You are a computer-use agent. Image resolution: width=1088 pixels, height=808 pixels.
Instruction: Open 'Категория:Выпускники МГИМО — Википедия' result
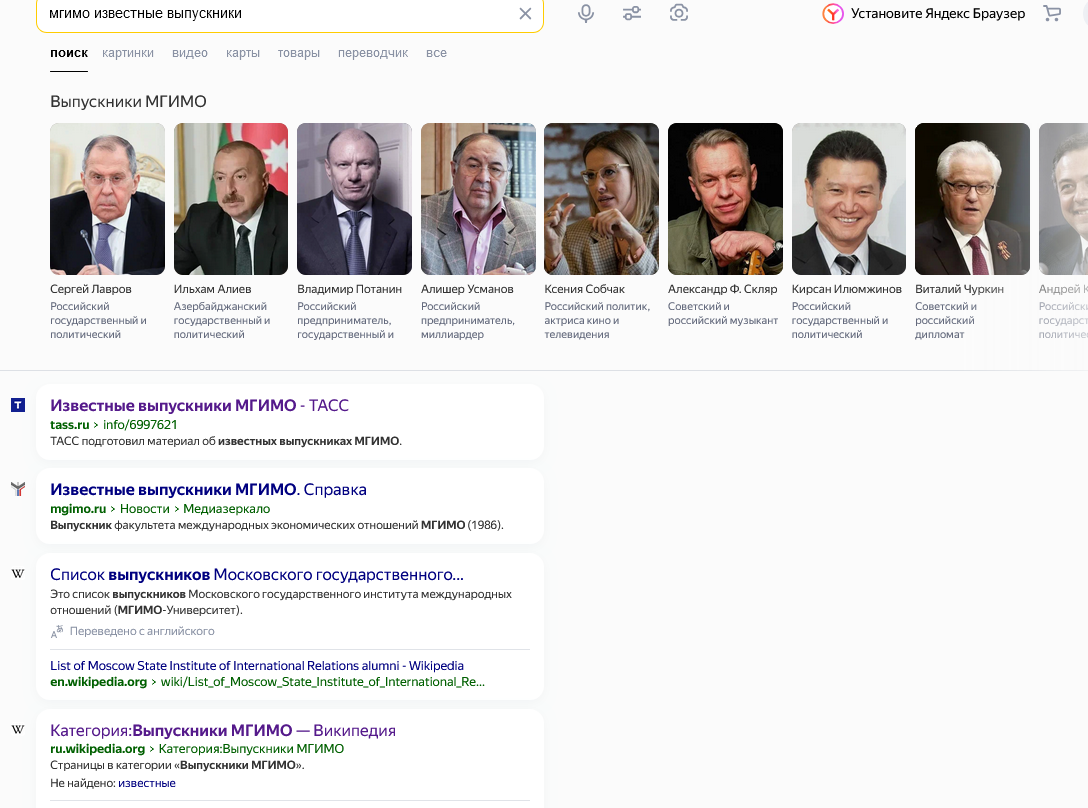click(x=223, y=730)
